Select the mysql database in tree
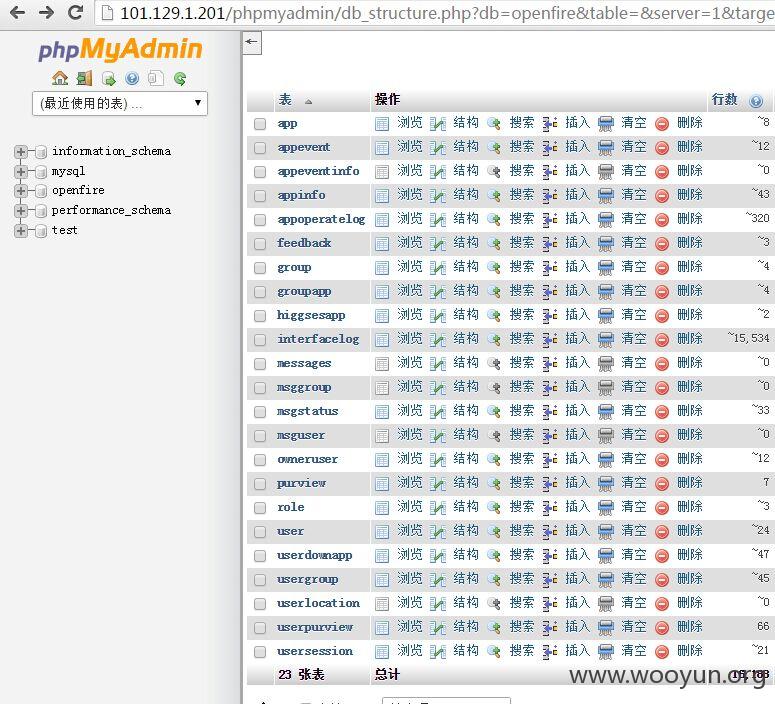This screenshot has height=704, width=775. point(68,171)
